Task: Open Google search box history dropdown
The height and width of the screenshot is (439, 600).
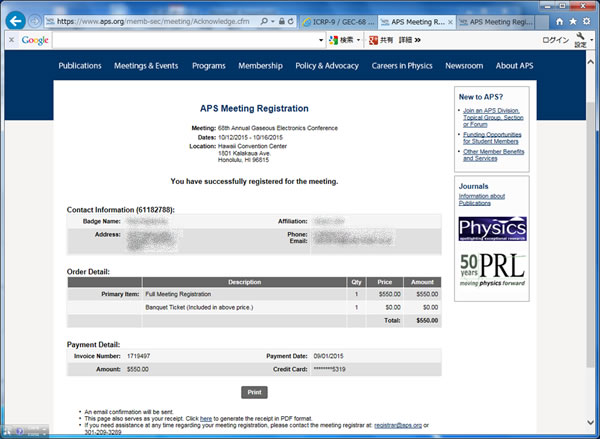Action: [321, 40]
